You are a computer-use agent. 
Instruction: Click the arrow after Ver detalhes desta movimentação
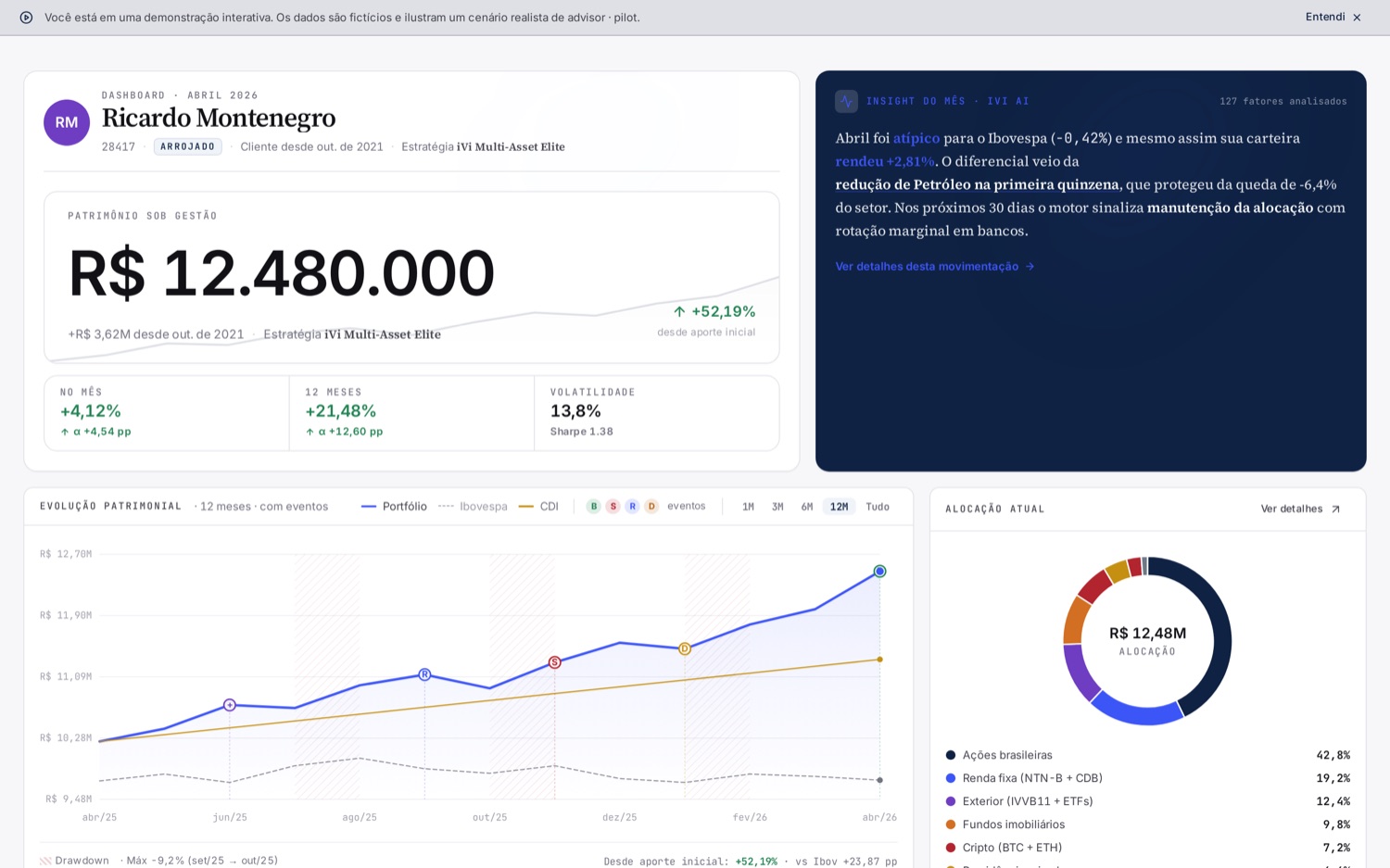(1030, 267)
